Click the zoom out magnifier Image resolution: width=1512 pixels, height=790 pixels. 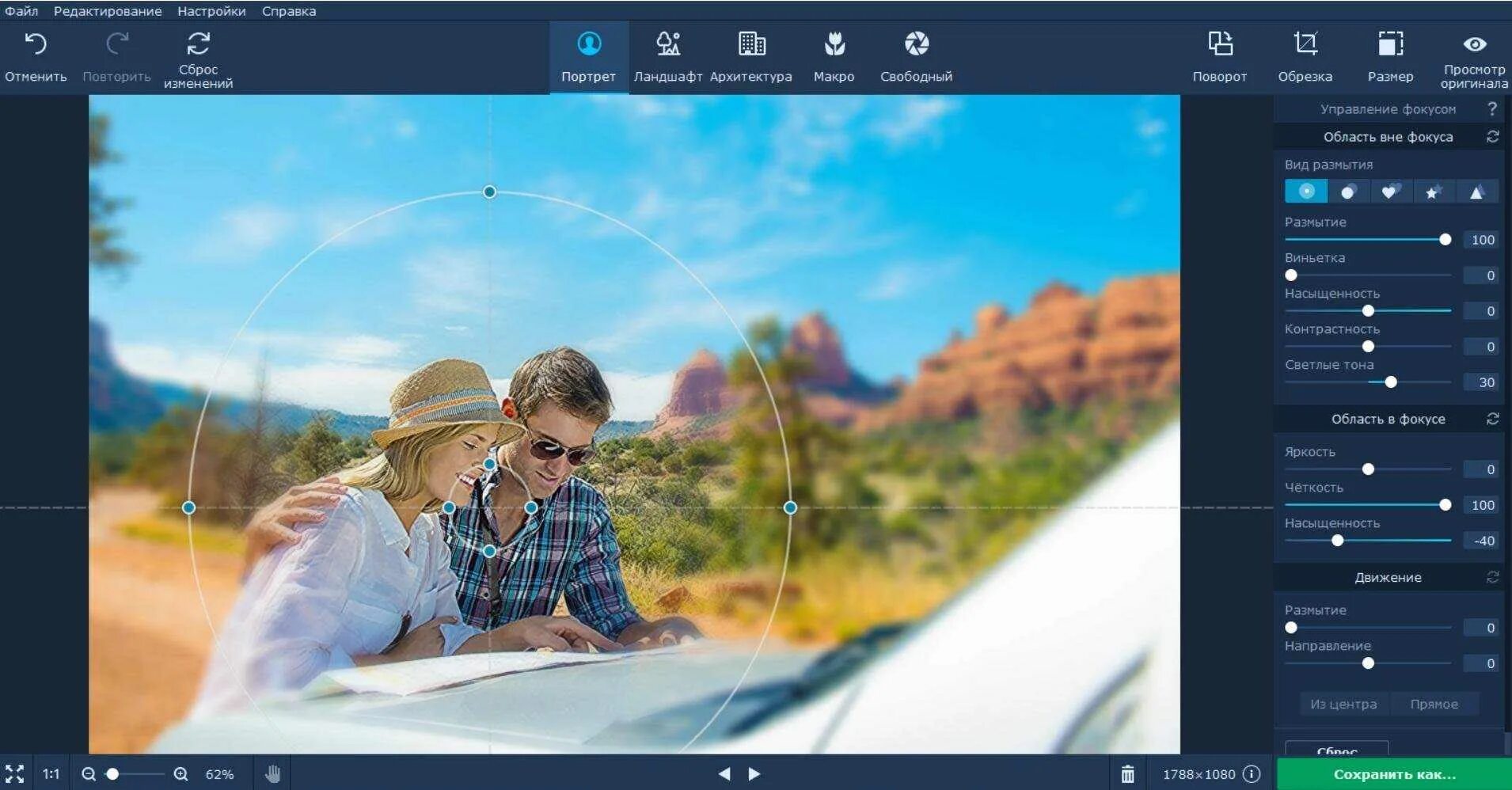tap(89, 774)
